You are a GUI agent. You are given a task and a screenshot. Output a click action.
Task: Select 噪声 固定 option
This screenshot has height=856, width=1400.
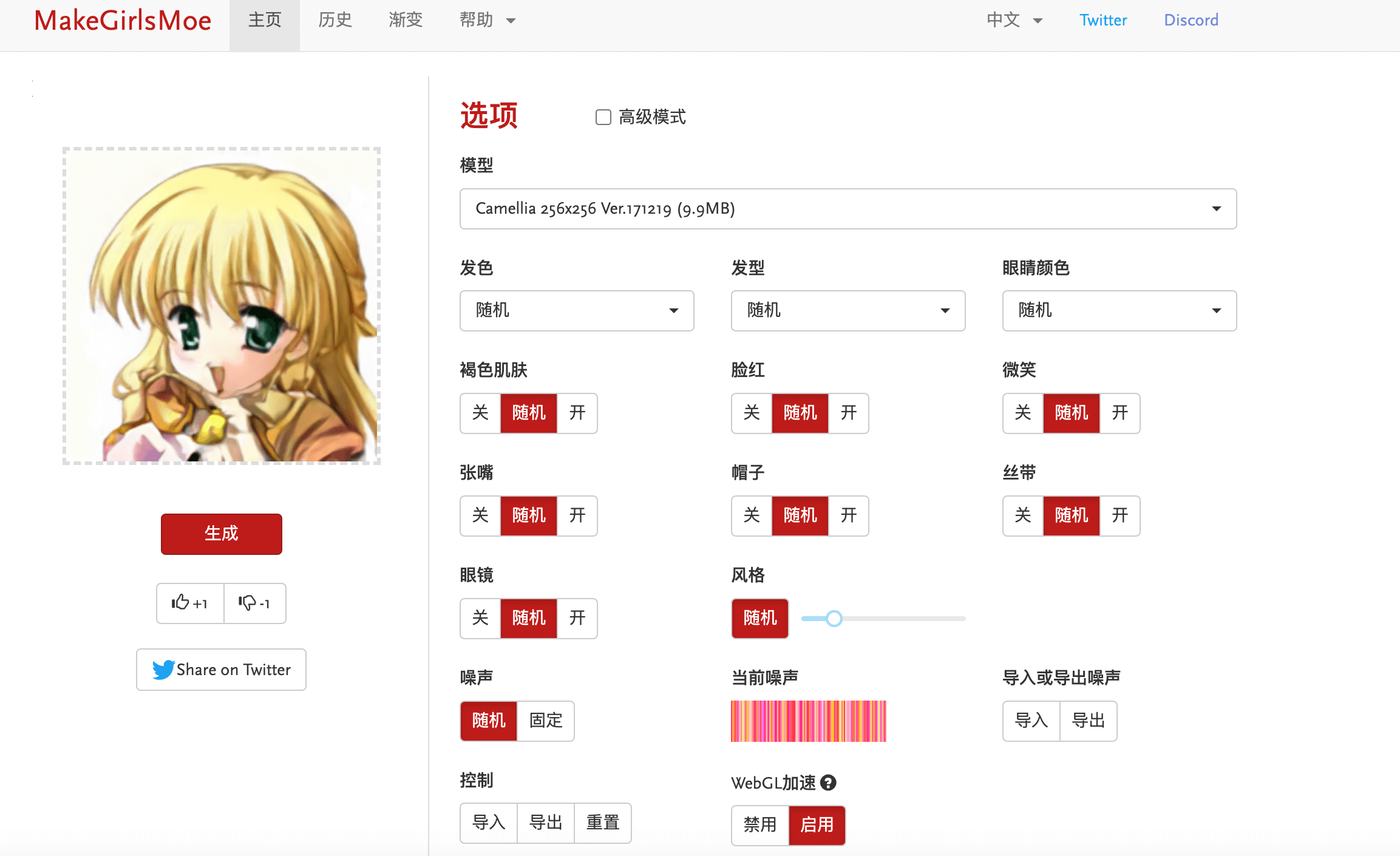[546, 721]
